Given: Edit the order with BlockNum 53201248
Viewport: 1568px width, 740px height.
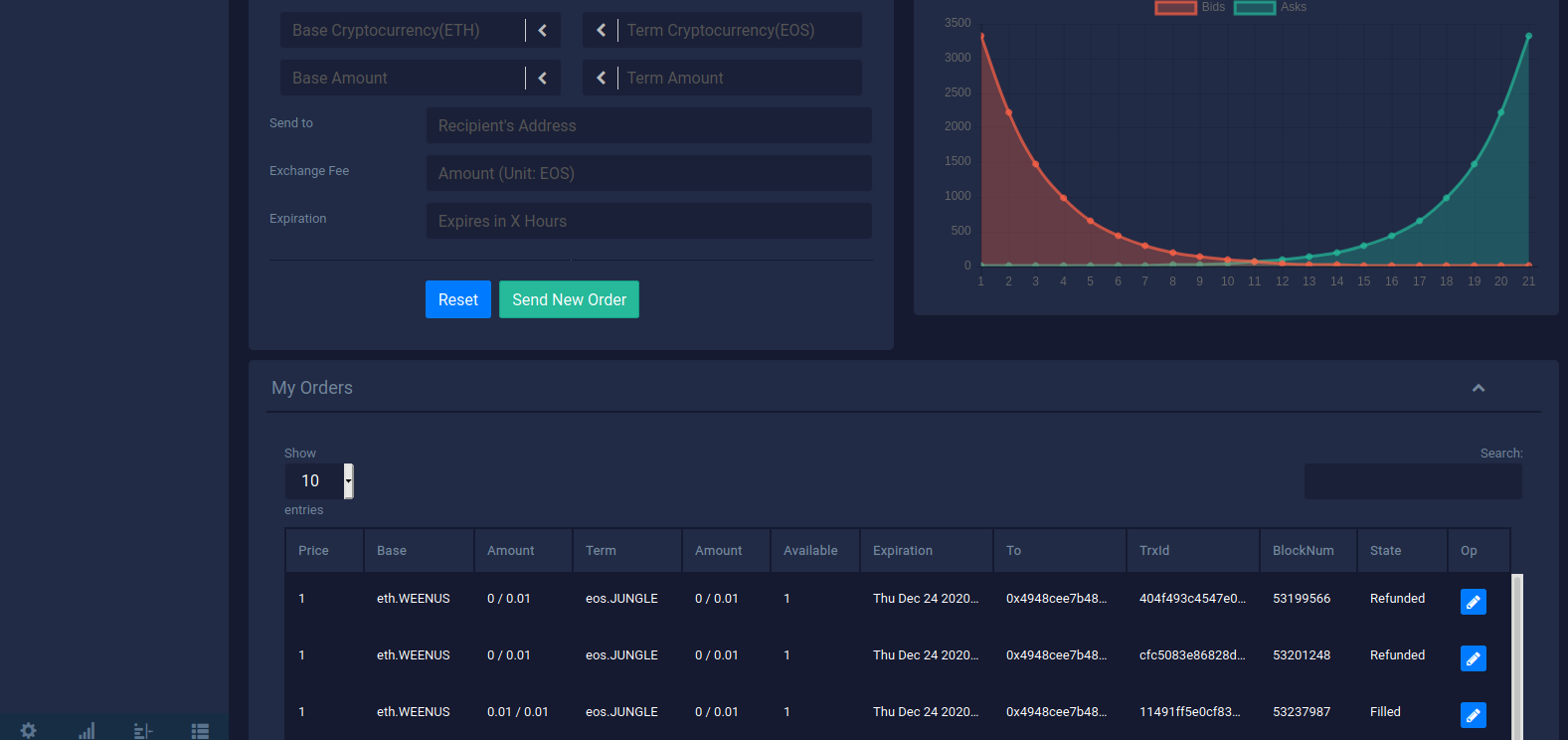Looking at the screenshot, I should [x=1473, y=658].
